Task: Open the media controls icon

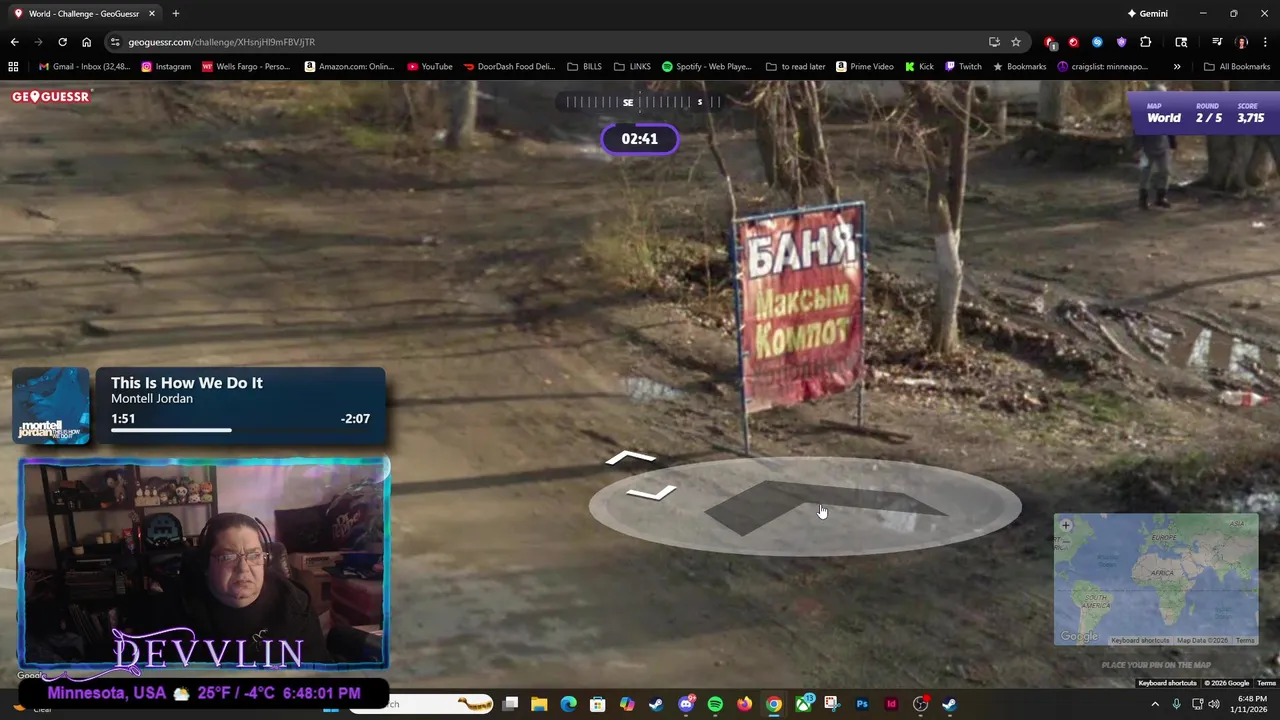Action: coord(1217,42)
